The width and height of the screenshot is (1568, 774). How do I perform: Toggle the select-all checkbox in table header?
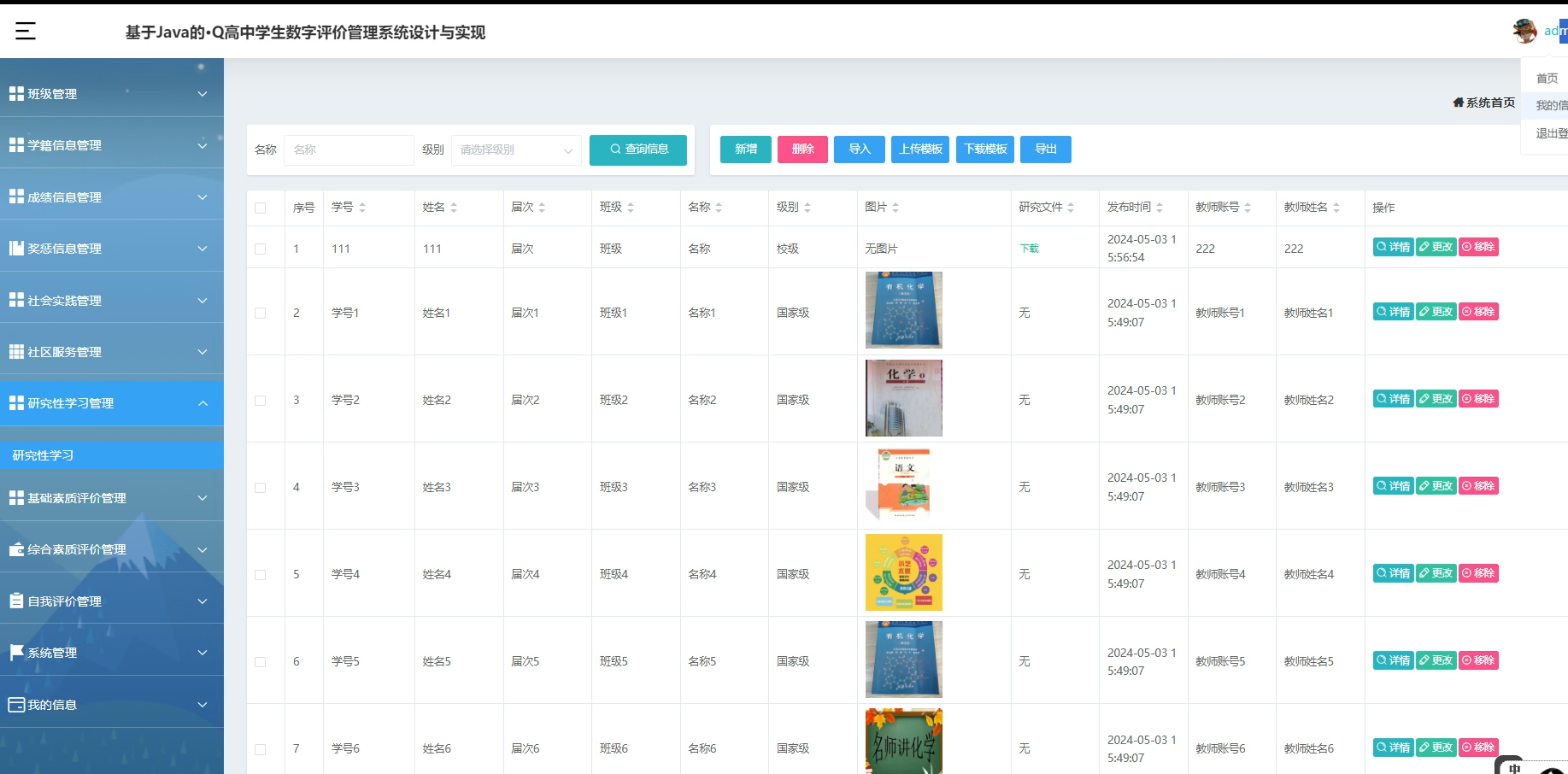click(261, 207)
